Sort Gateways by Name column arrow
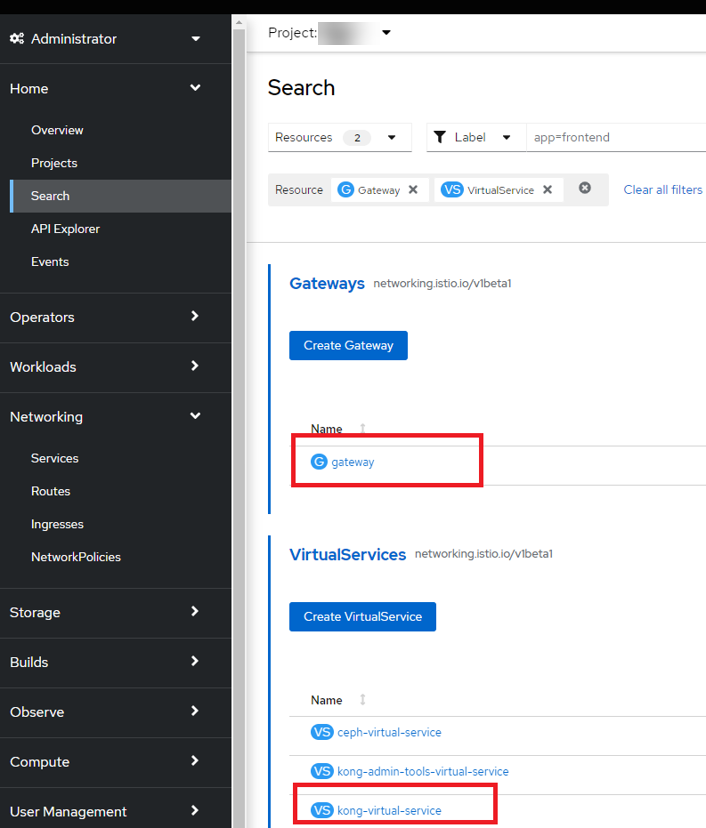The height and width of the screenshot is (828, 706). (x=363, y=428)
